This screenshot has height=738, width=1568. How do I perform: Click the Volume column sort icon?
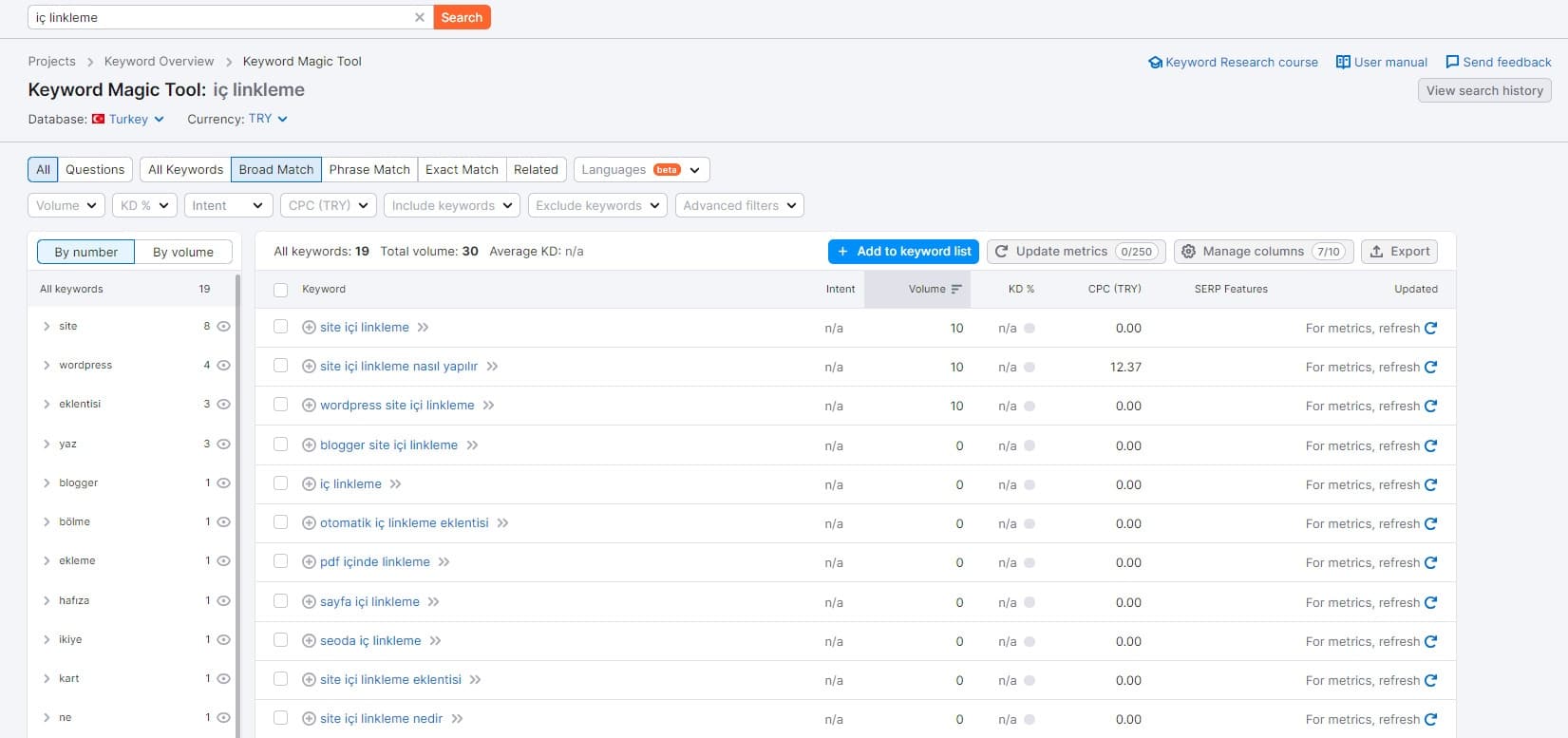(x=956, y=289)
